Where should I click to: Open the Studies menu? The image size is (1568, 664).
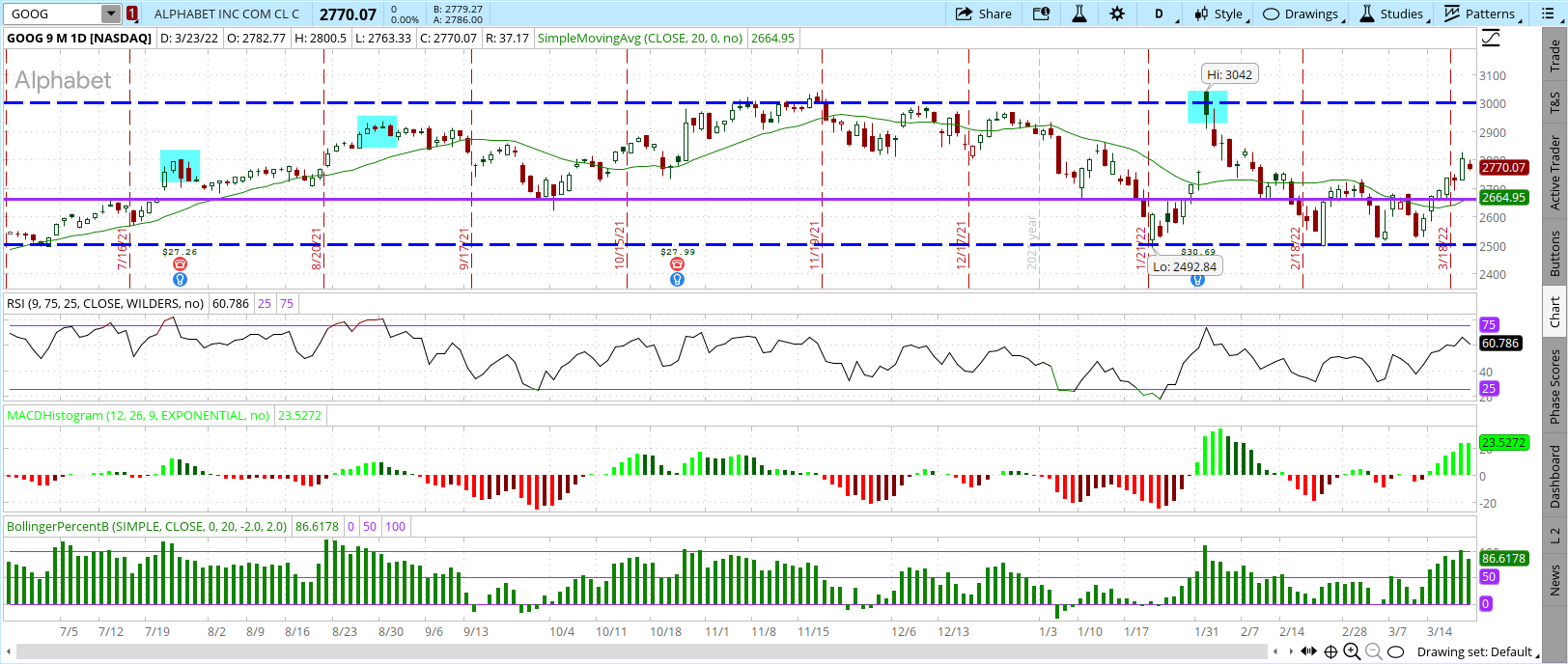pos(1392,14)
